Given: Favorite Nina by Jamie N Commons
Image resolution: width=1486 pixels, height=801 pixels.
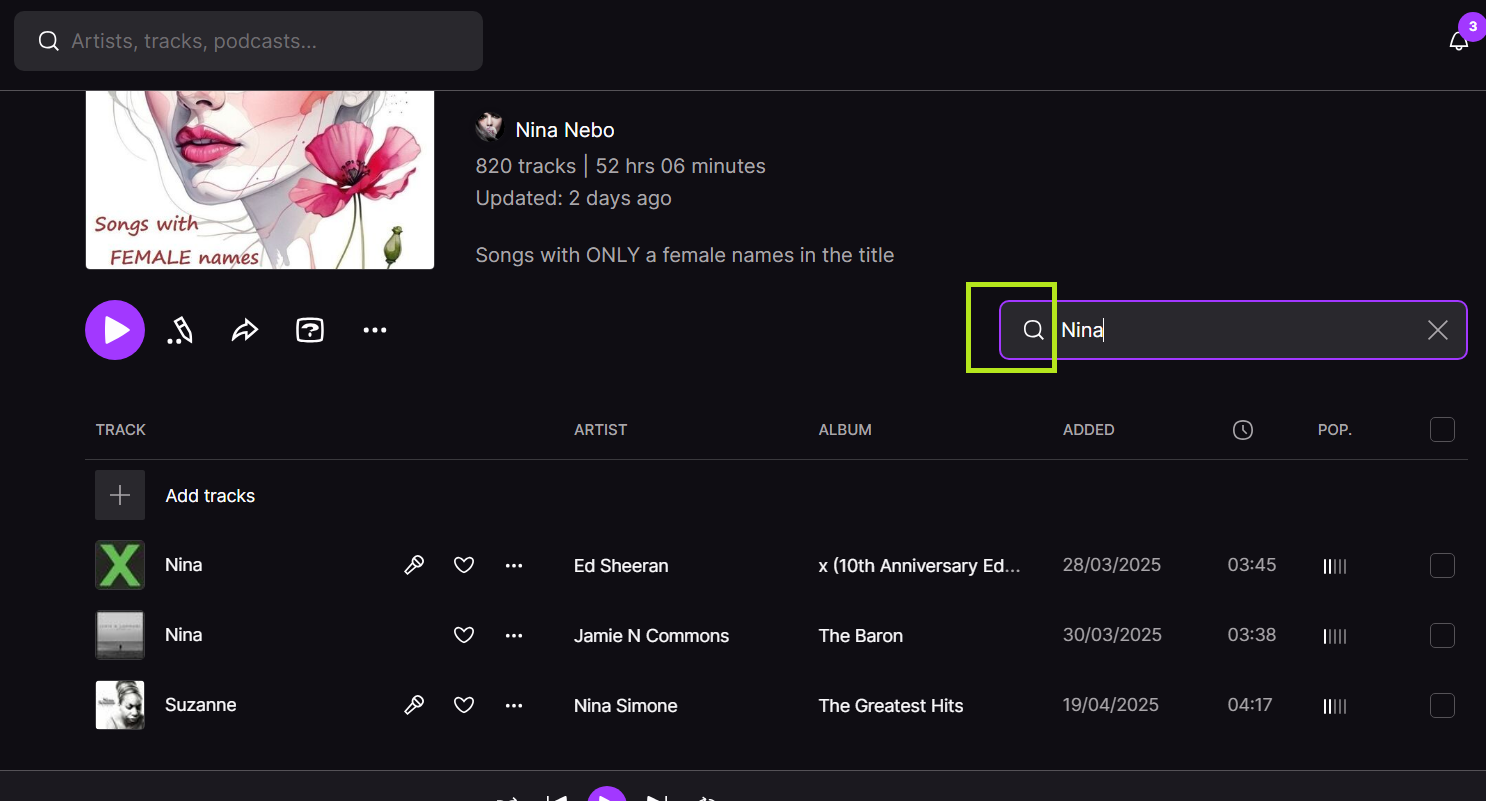Looking at the screenshot, I should coord(464,635).
